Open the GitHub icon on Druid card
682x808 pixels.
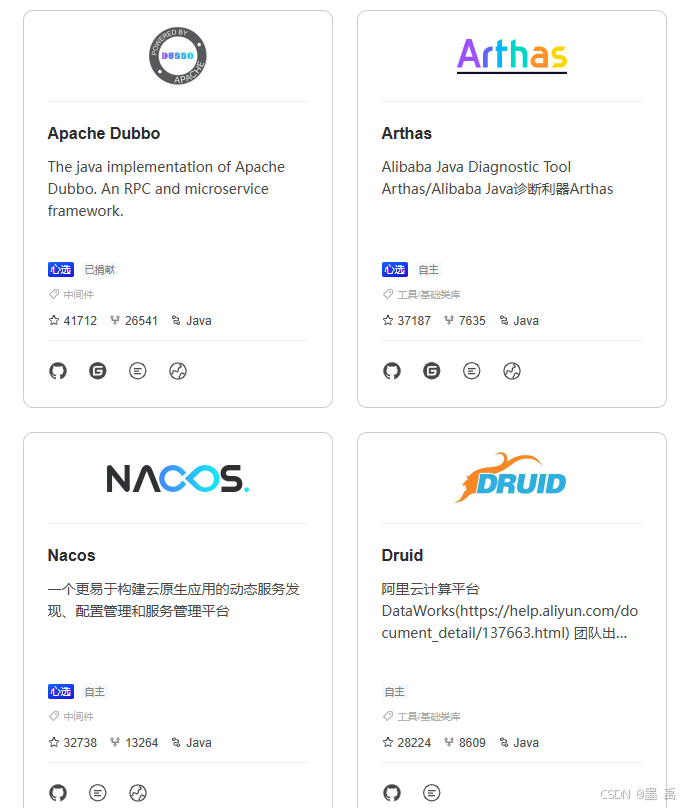pyautogui.click(x=392, y=793)
